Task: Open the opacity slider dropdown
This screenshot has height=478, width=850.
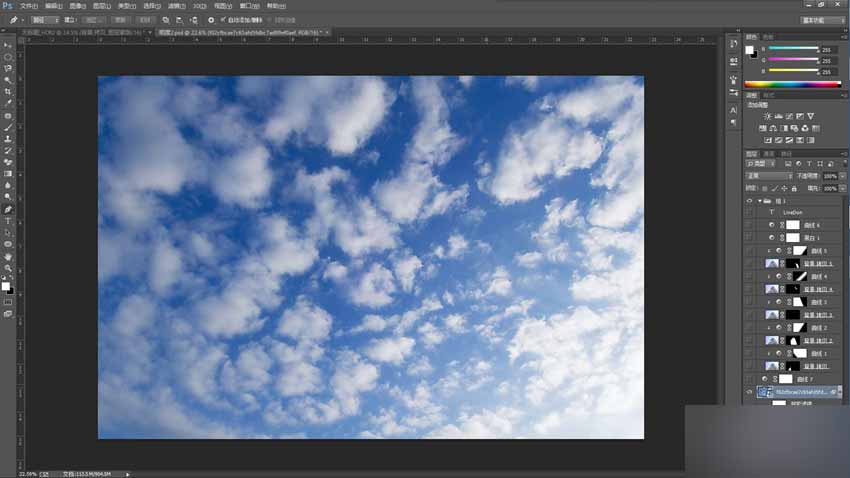Action: pos(843,176)
